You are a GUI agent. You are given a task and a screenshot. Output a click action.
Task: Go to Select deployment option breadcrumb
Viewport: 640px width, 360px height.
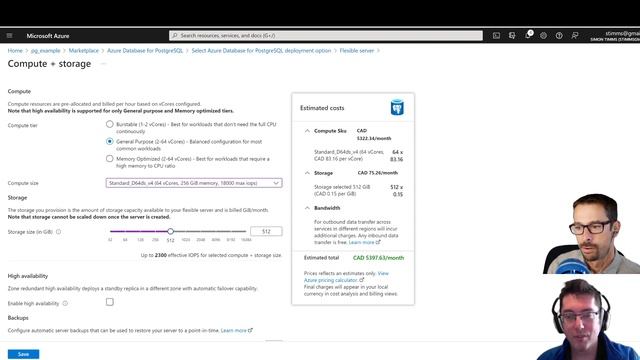tap(261, 51)
